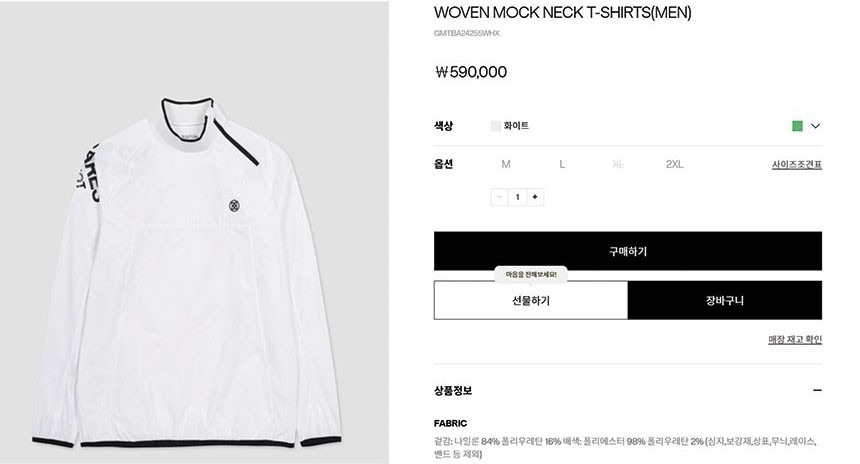Click the 선물하기 gift button
The height and width of the screenshot is (464, 860).
pyautogui.click(x=531, y=301)
